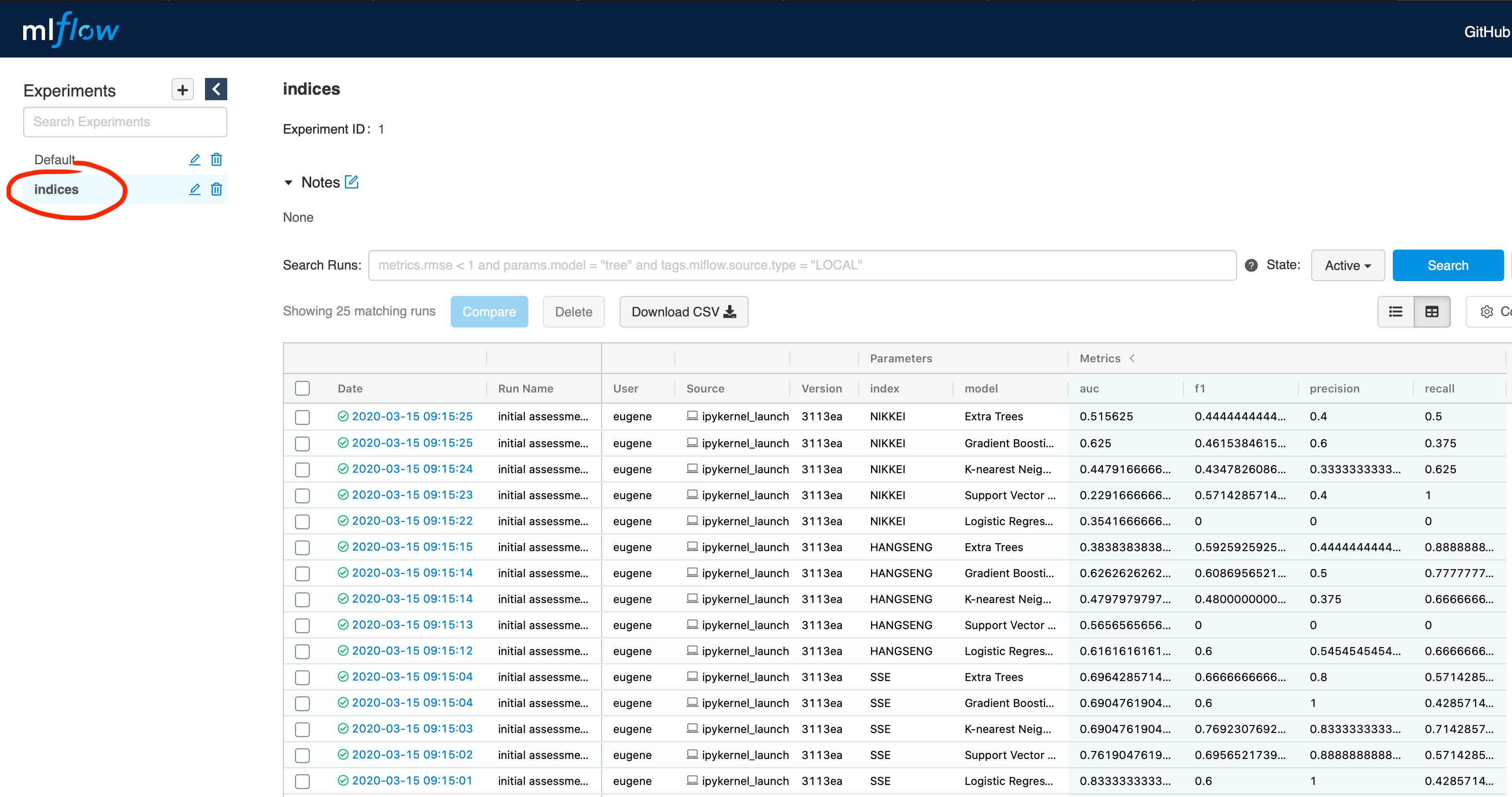Screen dimensions: 1512x797
Task: Click the rename pencil icon for Default
Action: (194, 160)
